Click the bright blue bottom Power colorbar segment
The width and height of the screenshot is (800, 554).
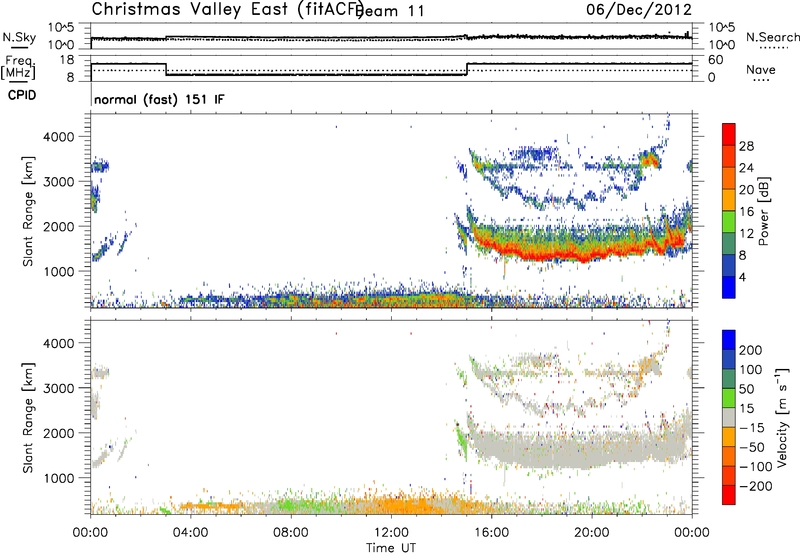(x=729, y=287)
